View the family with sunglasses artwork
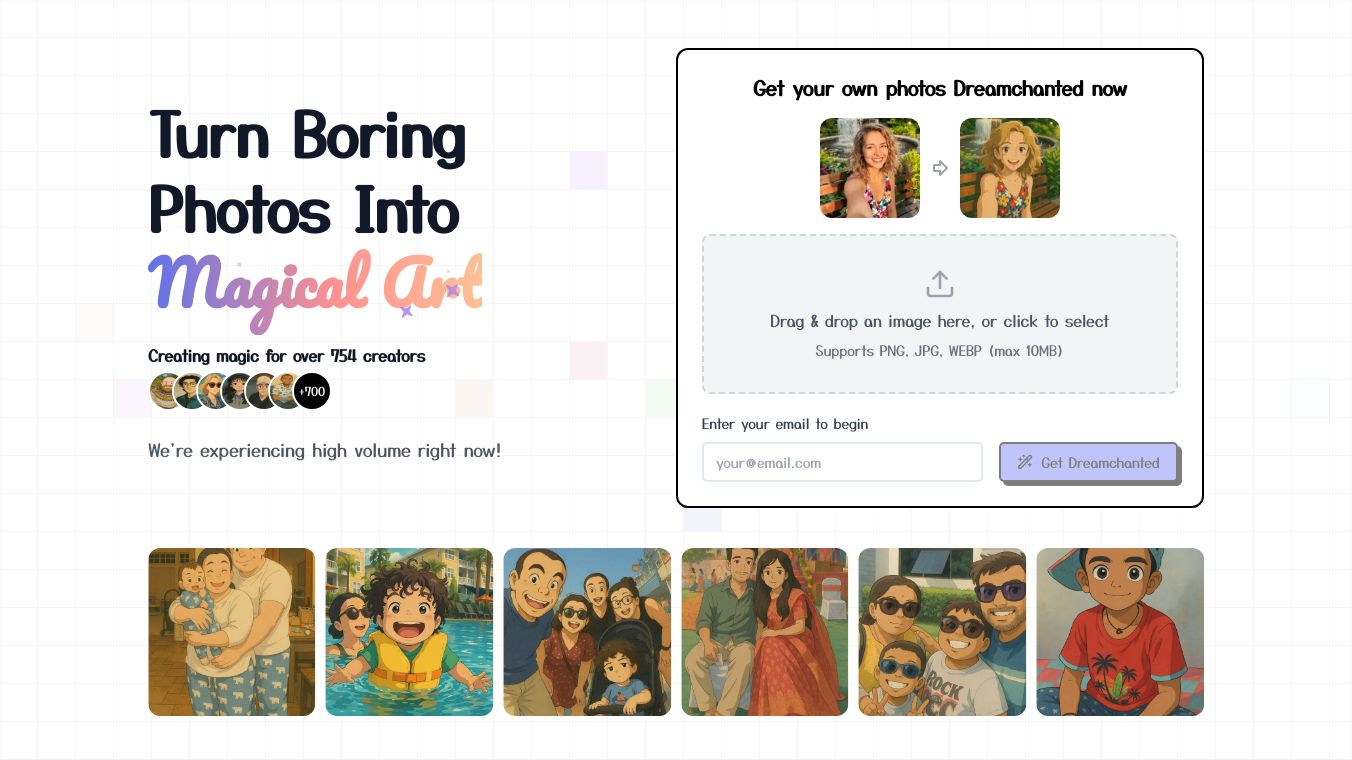The image size is (1352, 760). coord(942,632)
